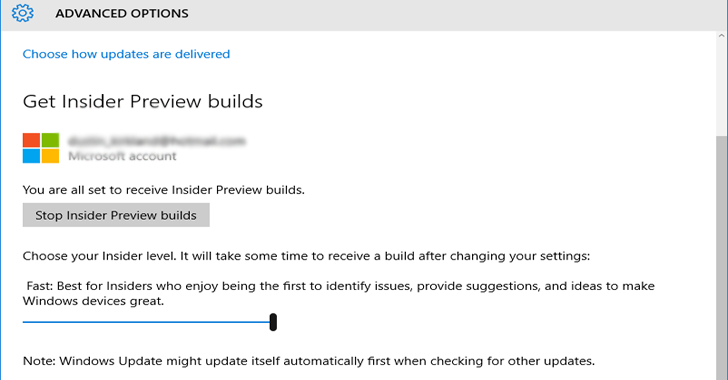
Task: Click the Windows Update note text
Action: click(x=309, y=361)
